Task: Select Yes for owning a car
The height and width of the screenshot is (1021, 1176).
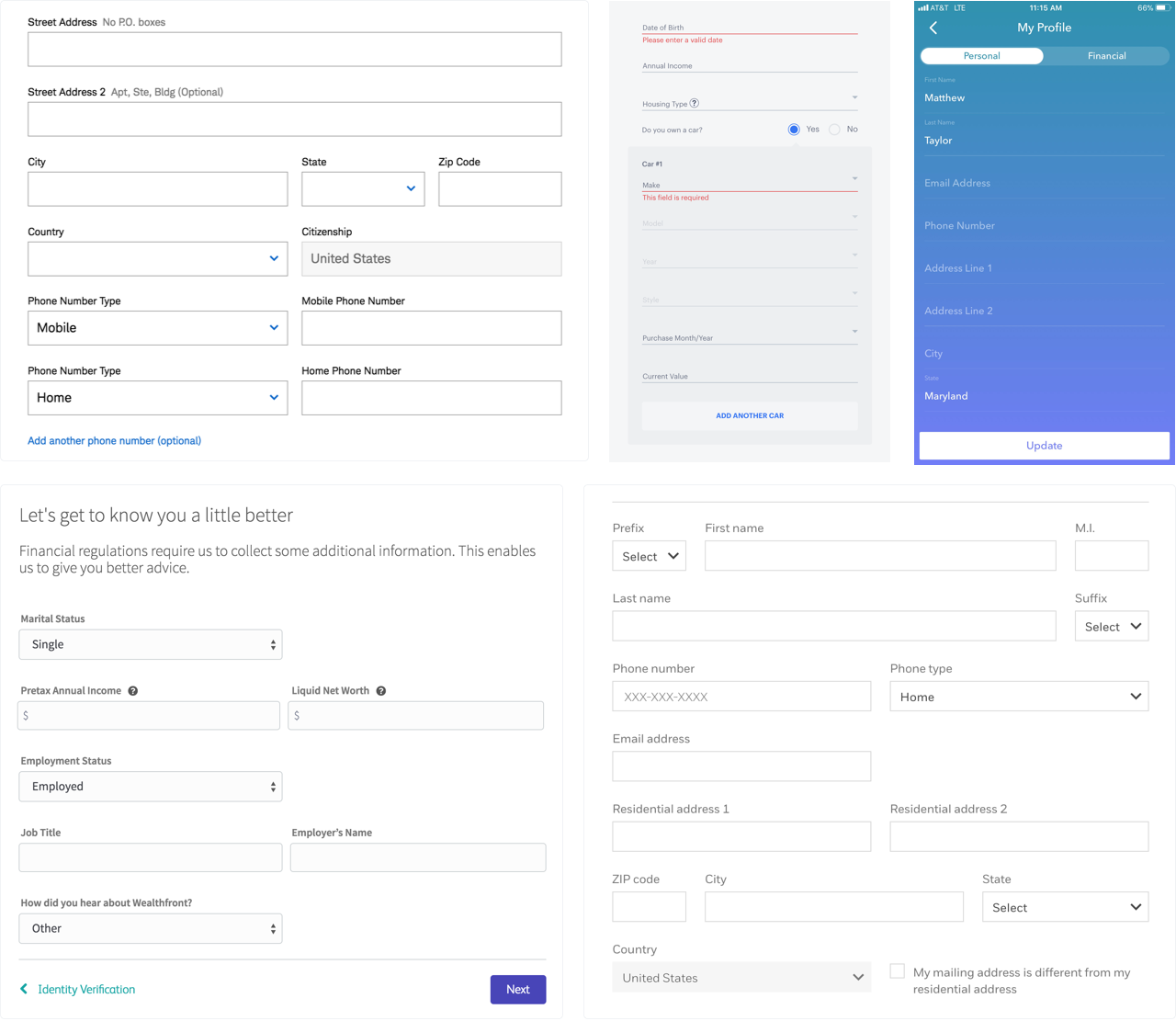Action: [x=794, y=130]
